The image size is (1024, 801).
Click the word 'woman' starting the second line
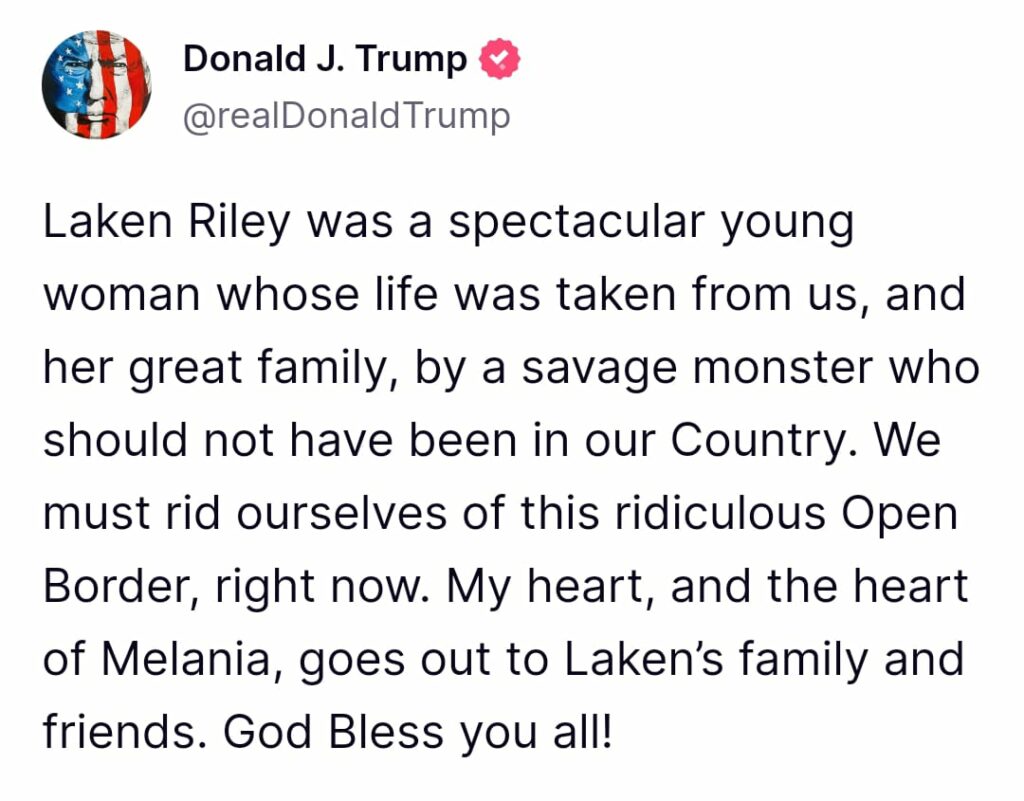pos(121,295)
